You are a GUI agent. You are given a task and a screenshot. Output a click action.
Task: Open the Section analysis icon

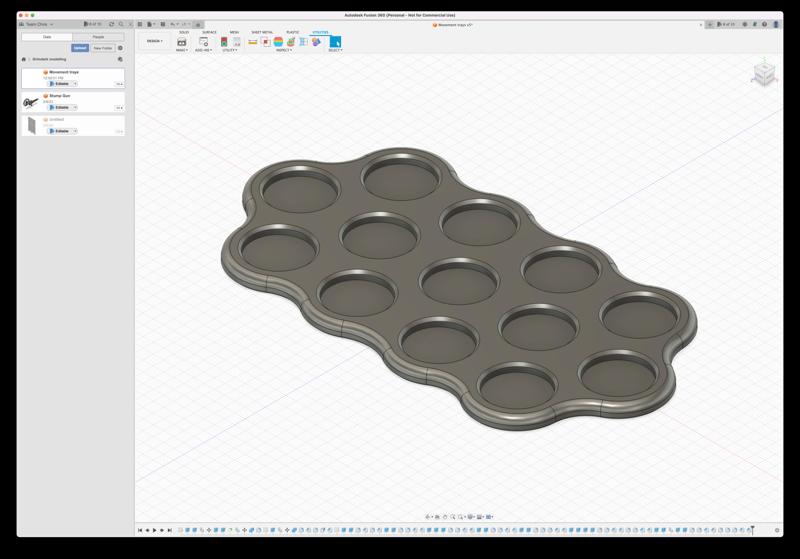pyautogui.click(x=304, y=42)
